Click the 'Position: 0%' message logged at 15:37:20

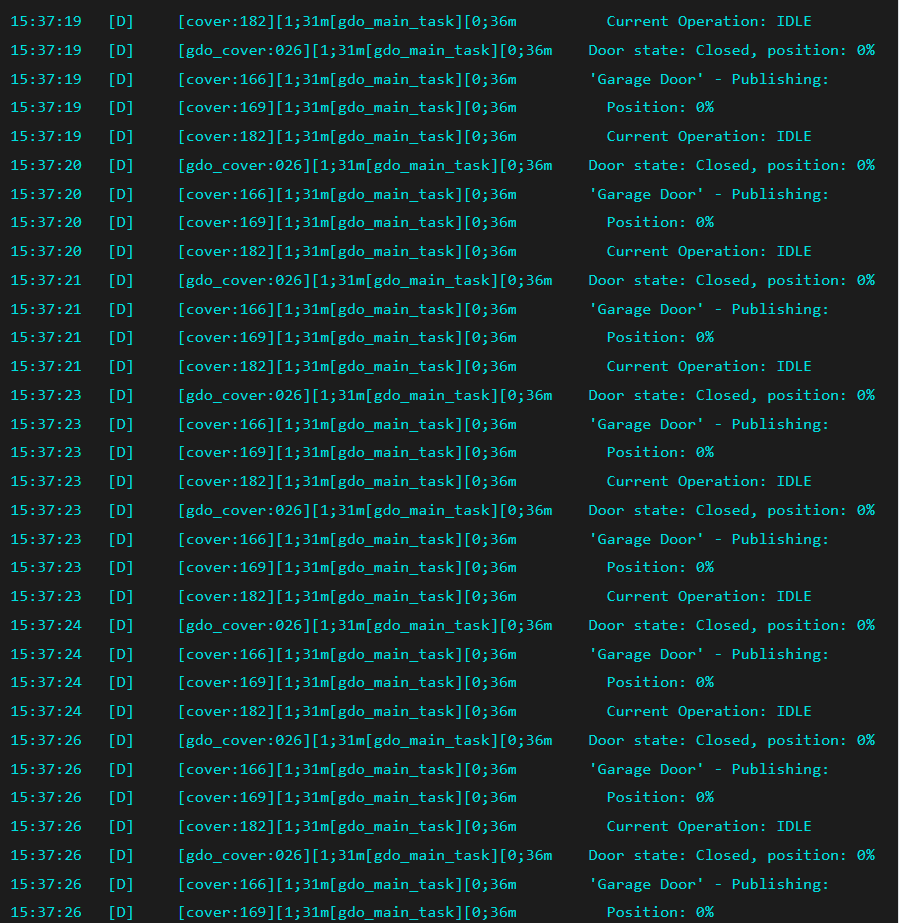pos(660,223)
